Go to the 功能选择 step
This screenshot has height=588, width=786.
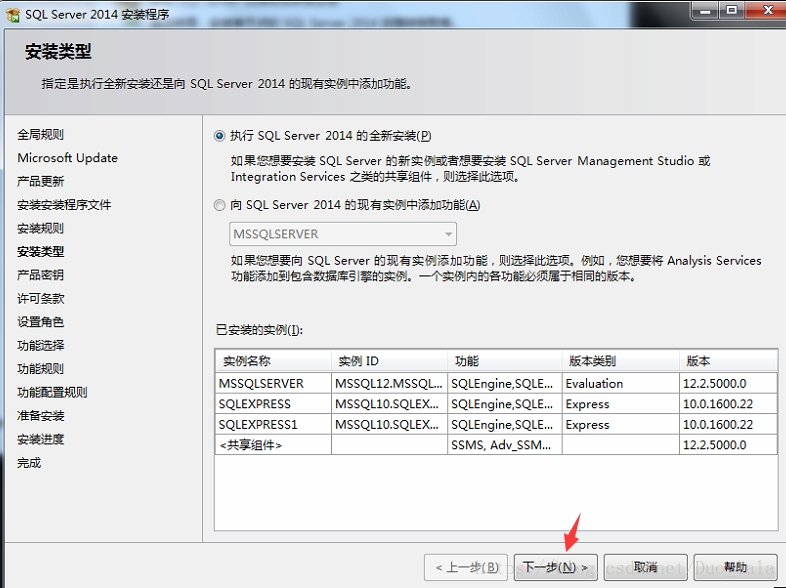[x=41, y=345]
